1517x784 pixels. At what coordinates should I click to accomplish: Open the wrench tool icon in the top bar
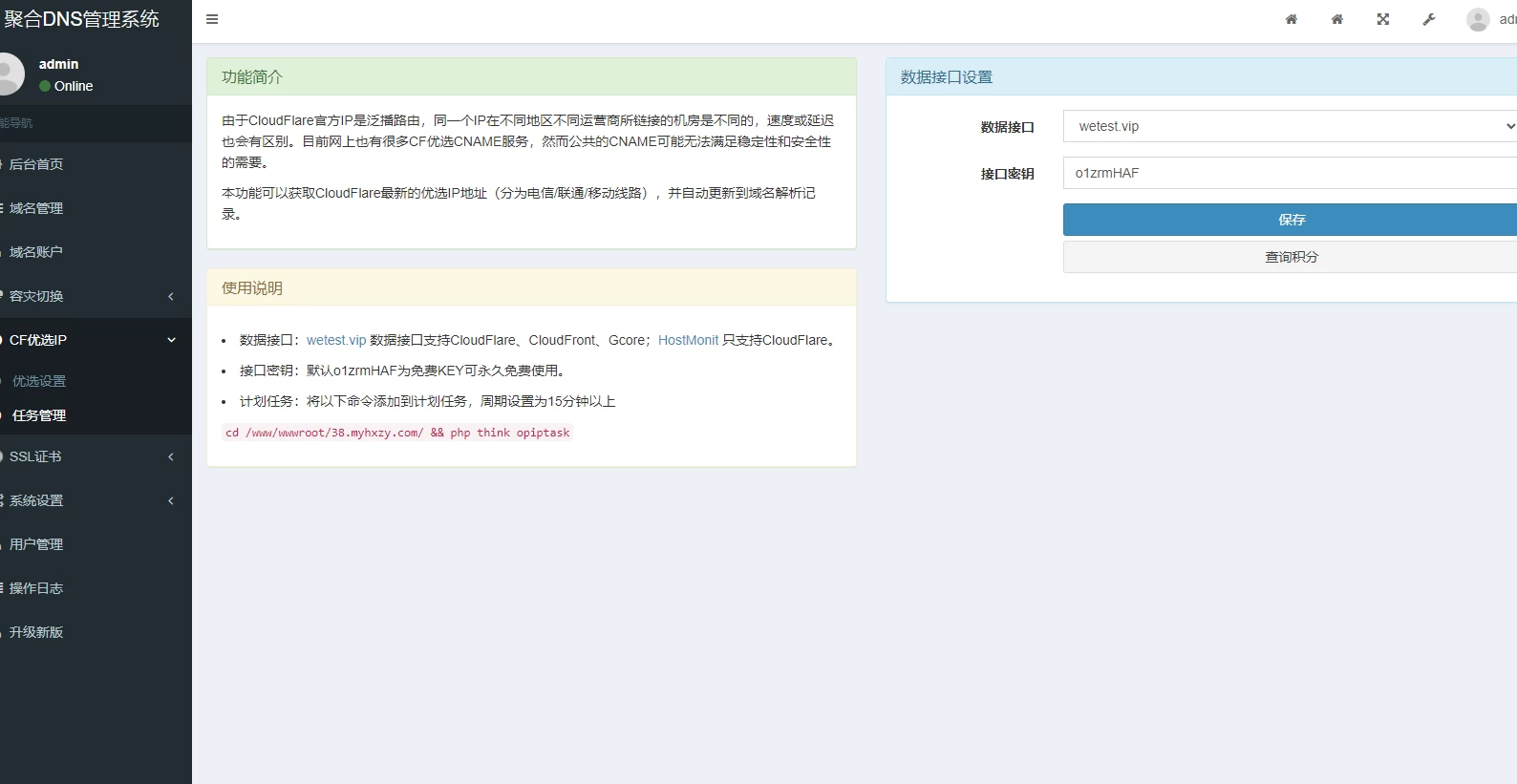(1428, 19)
